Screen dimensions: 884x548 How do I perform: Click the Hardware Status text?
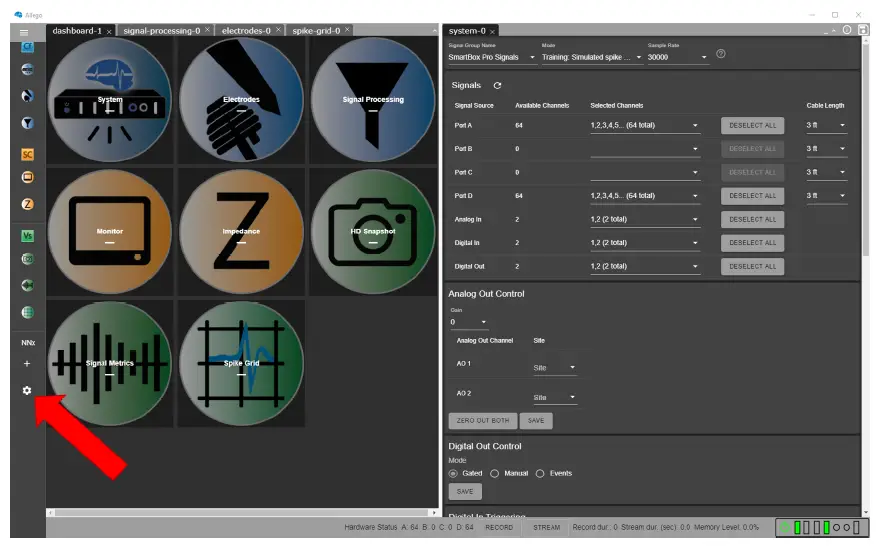pyautogui.click(x=371, y=528)
